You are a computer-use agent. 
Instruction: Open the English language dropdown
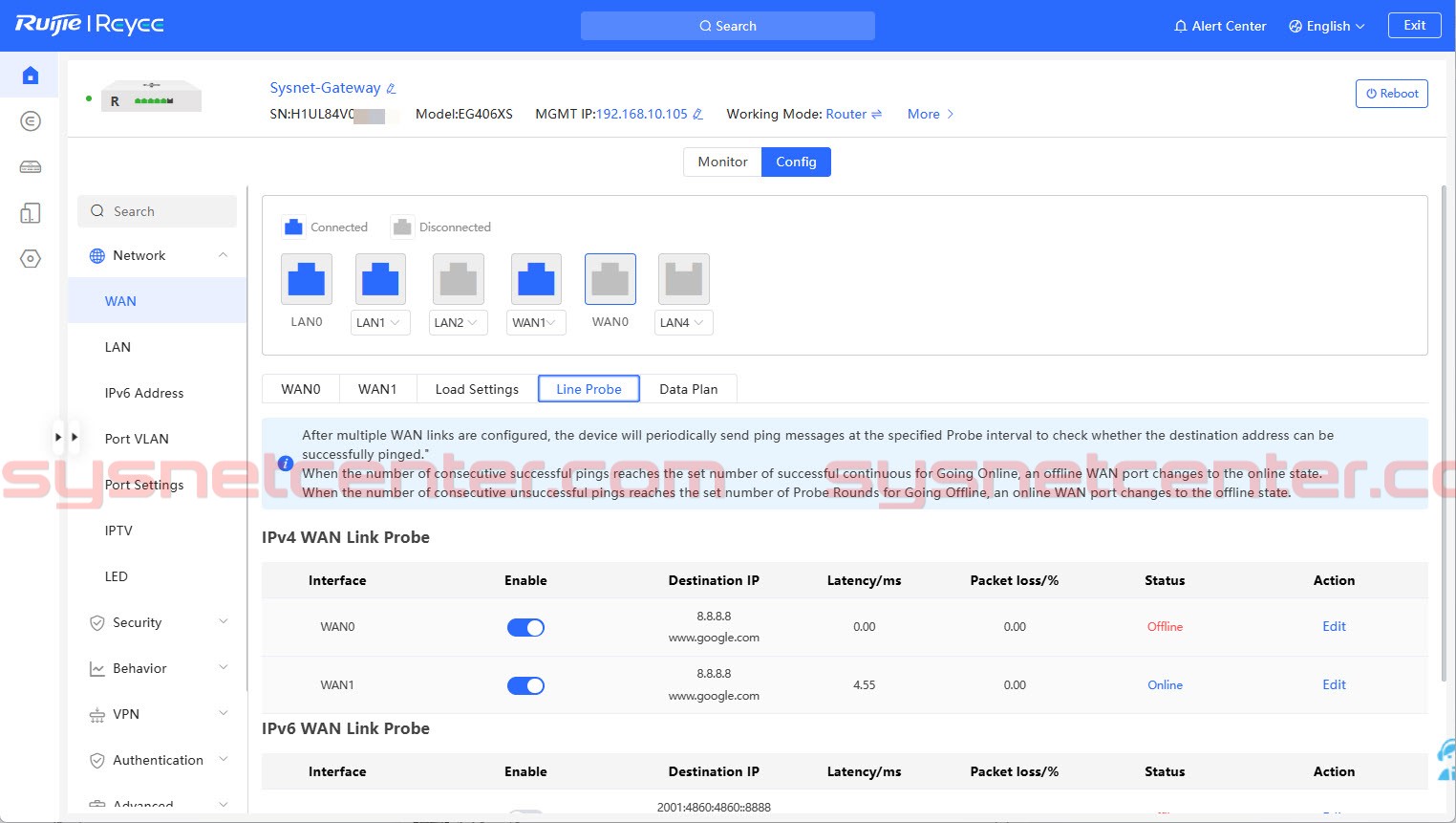click(1327, 26)
